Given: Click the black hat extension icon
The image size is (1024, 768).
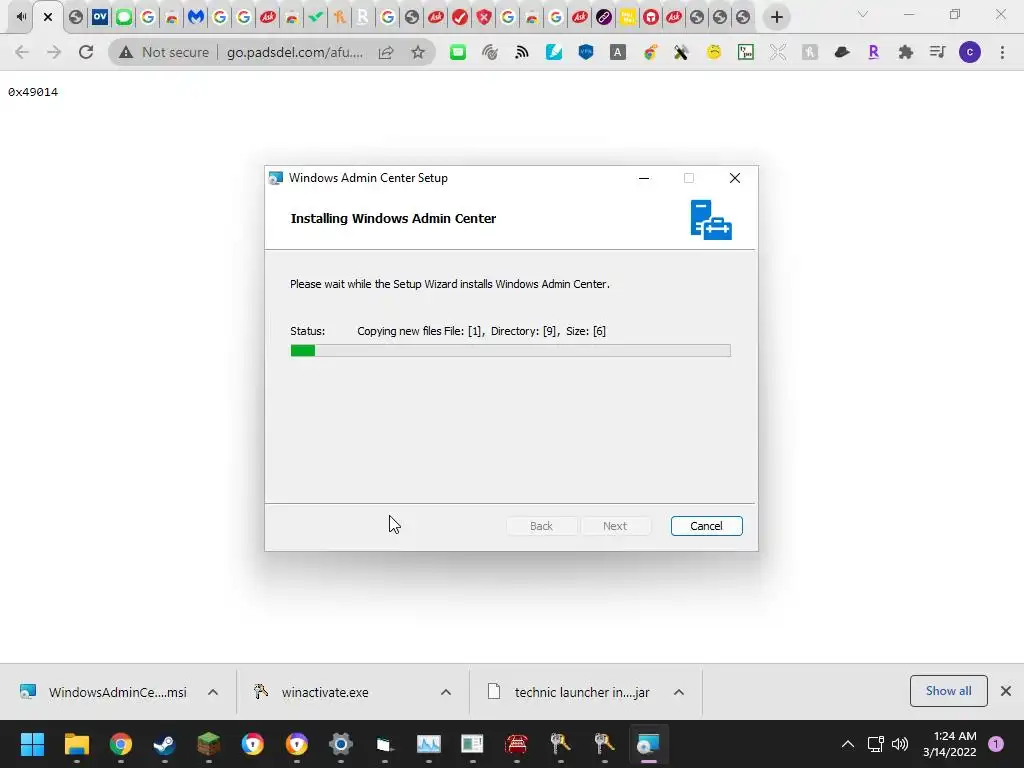Looking at the screenshot, I should point(842,52).
